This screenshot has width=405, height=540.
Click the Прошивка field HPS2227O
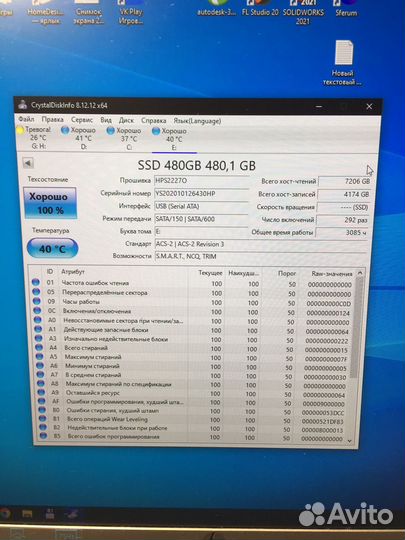coord(201,180)
